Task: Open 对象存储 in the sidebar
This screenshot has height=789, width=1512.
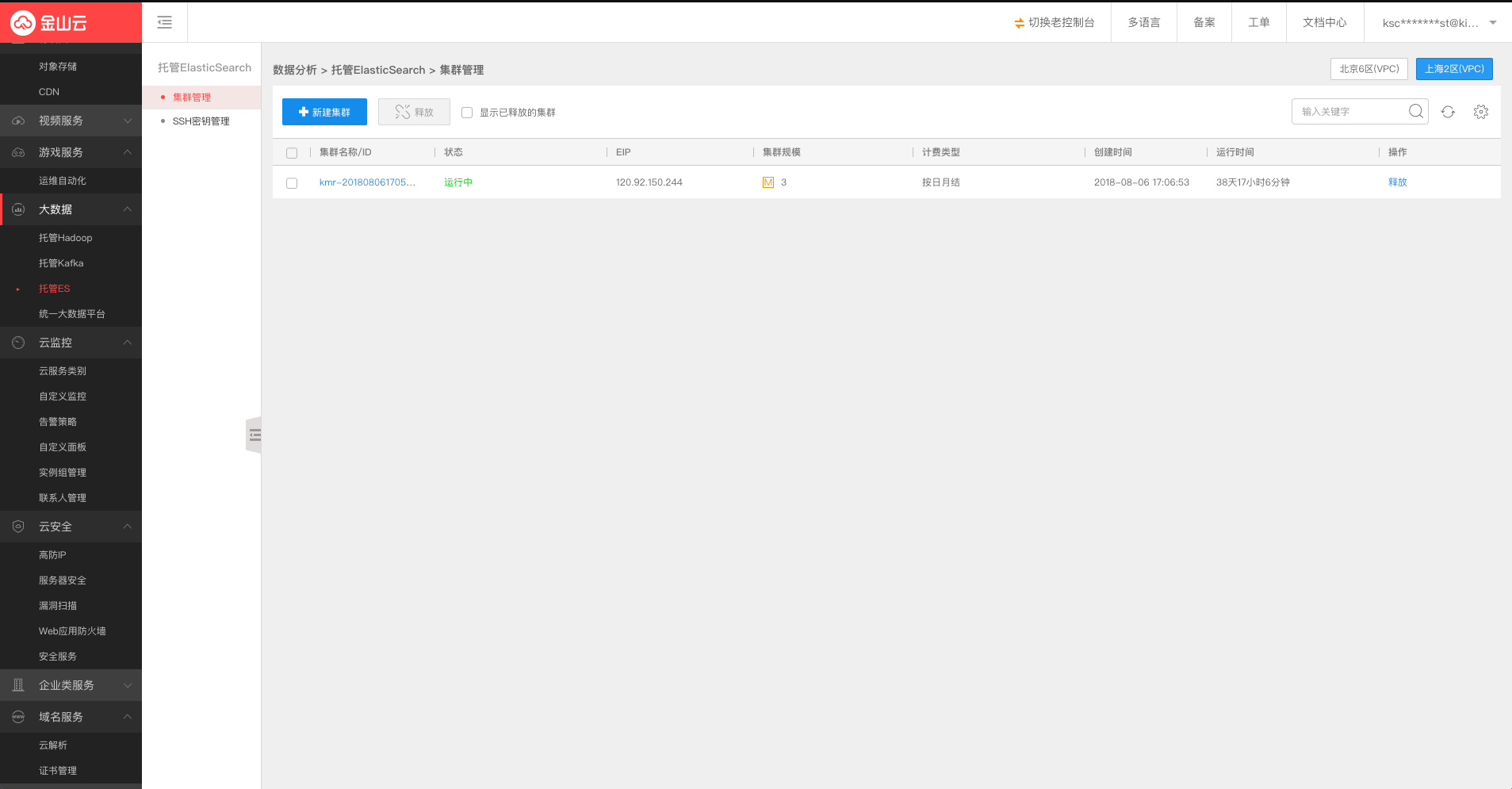Action: point(58,67)
